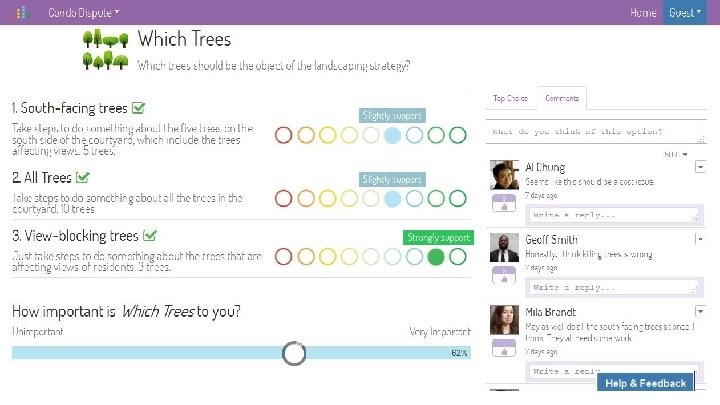720x405 pixels.
Task: Click the checkmark next to All Trees
Action: [x=83, y=178]
